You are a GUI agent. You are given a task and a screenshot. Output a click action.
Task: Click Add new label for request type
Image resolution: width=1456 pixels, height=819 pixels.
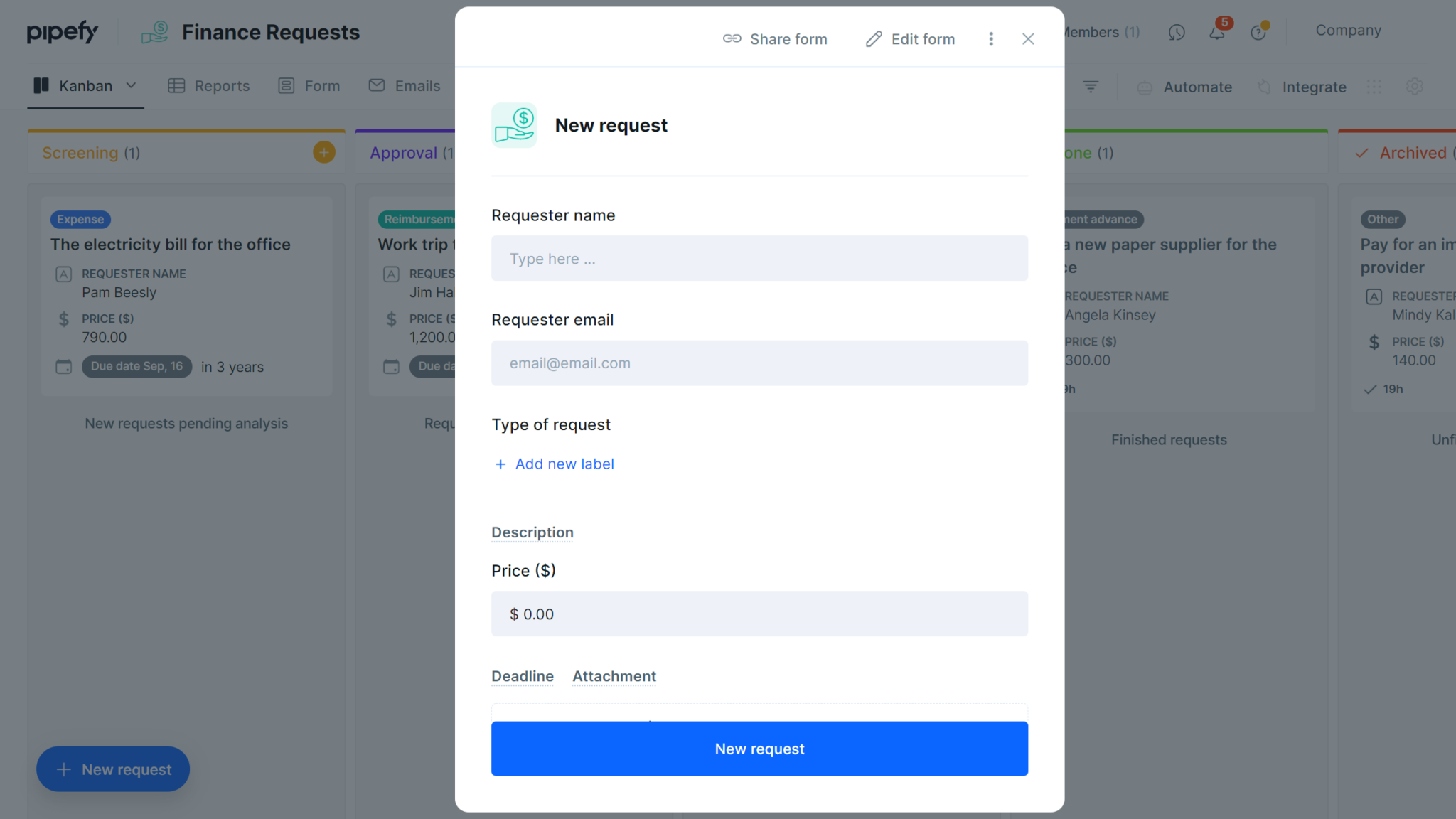(554, 464)
